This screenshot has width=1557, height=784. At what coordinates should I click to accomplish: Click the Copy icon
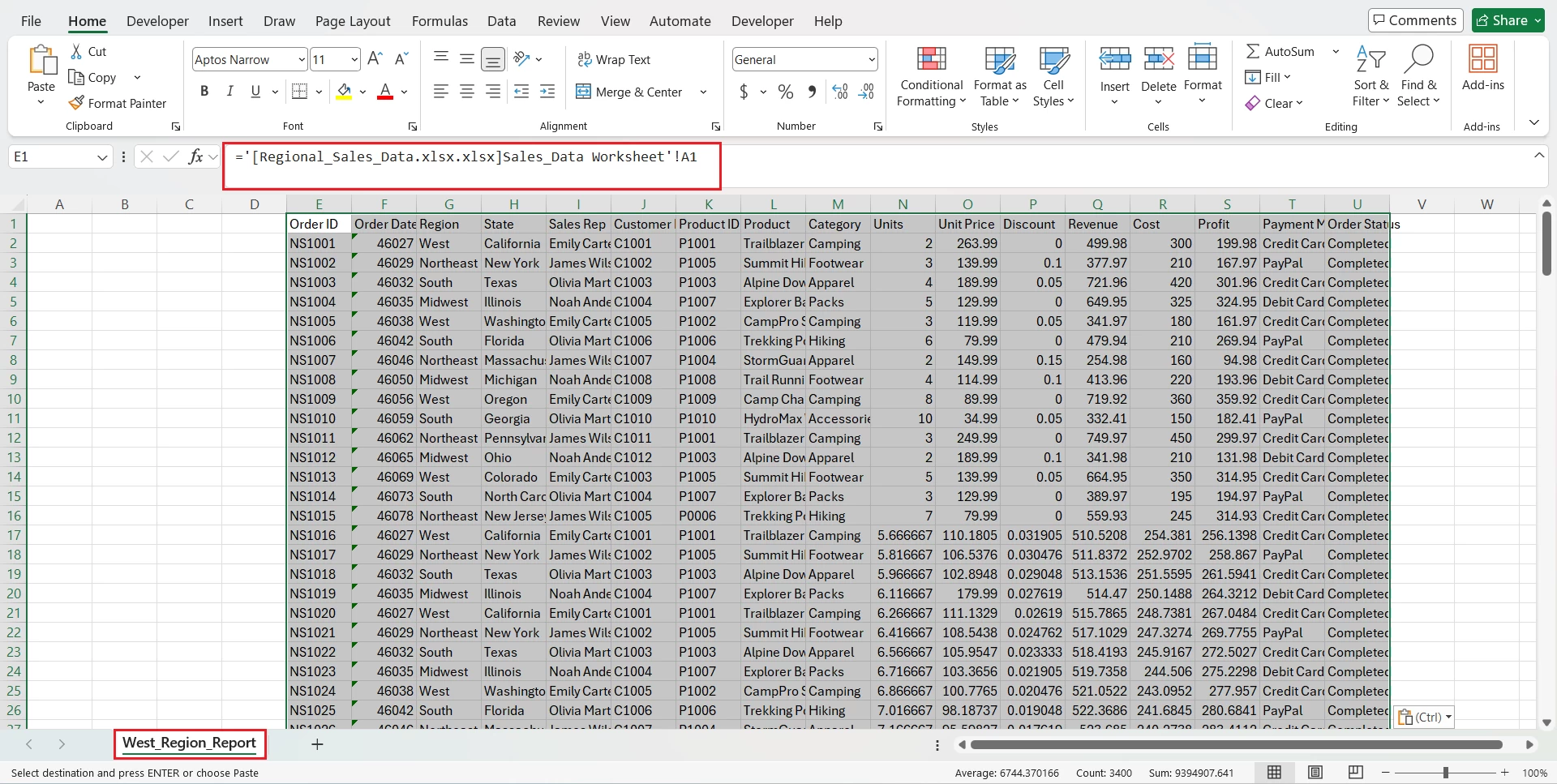(76, 77)
